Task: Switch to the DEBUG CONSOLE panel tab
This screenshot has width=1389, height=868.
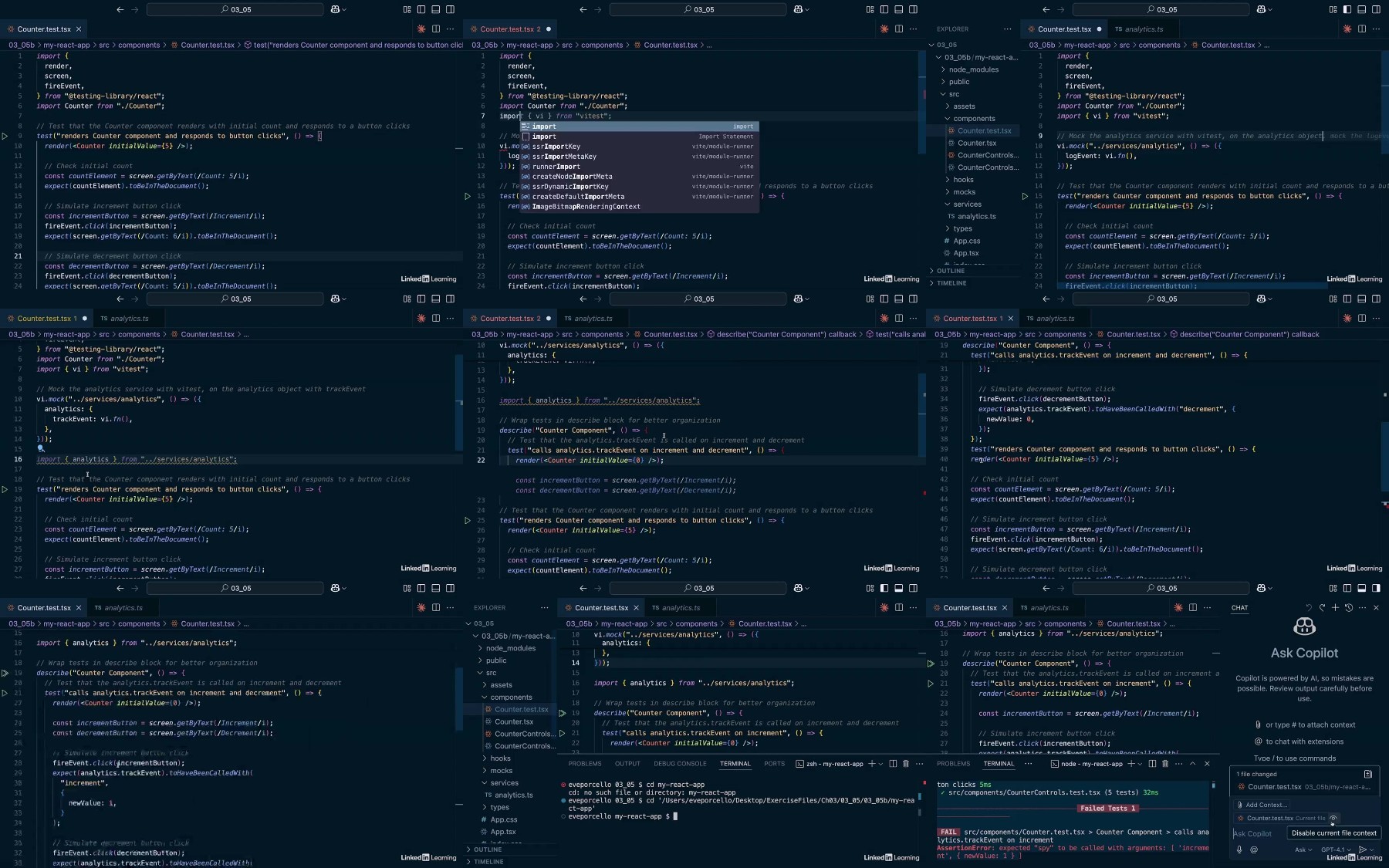Action: [680, 764]
